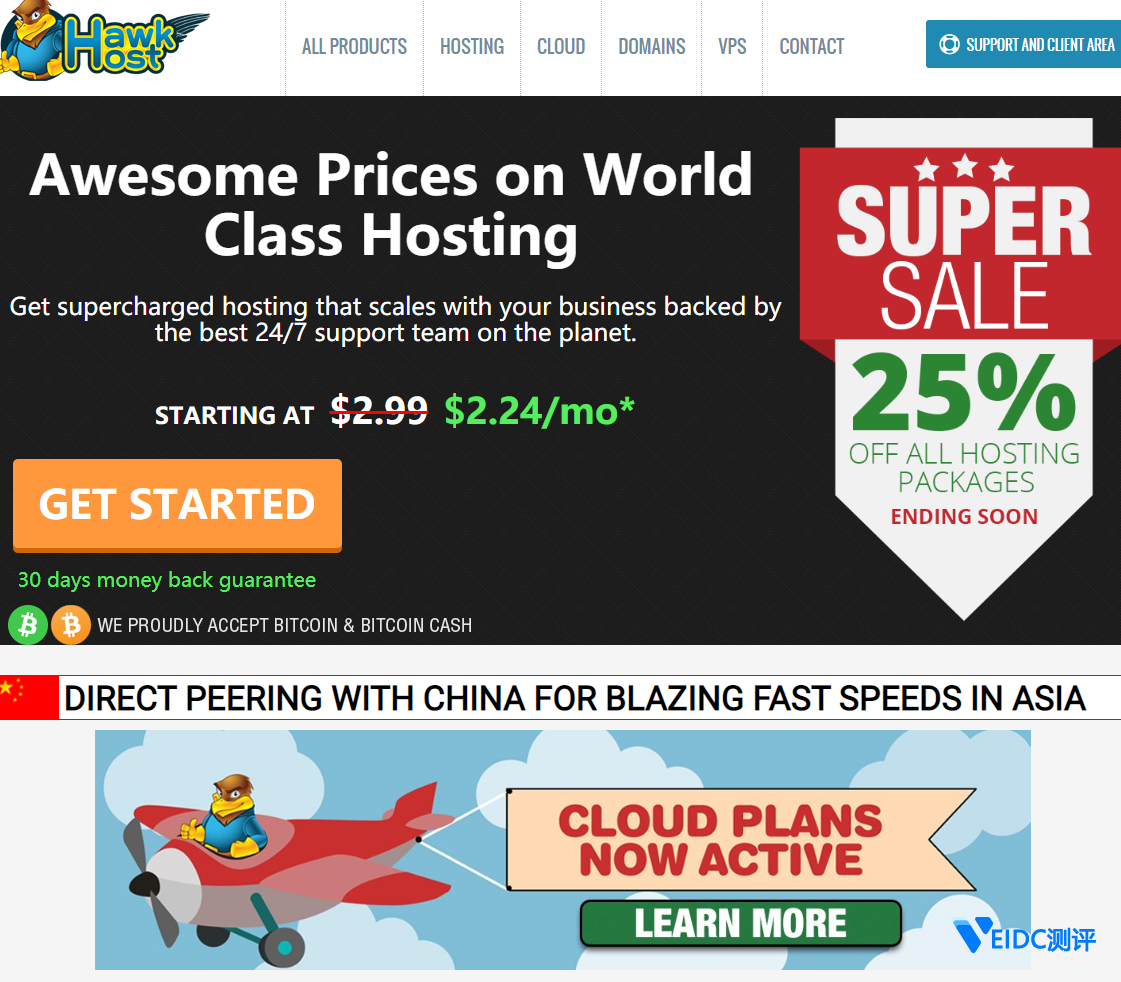Viewport: 1121px width, 982px height.
Task: Click the Direct Peering with China banner
Action: point(560,698)
